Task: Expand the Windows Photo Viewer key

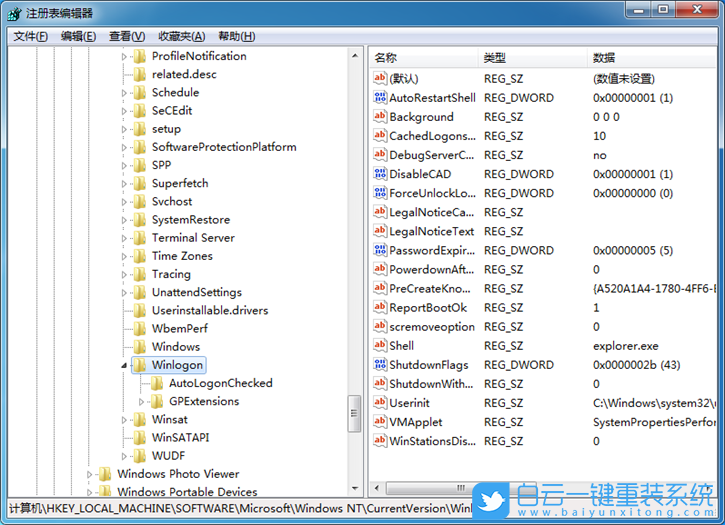Action: tap(89, 474)
